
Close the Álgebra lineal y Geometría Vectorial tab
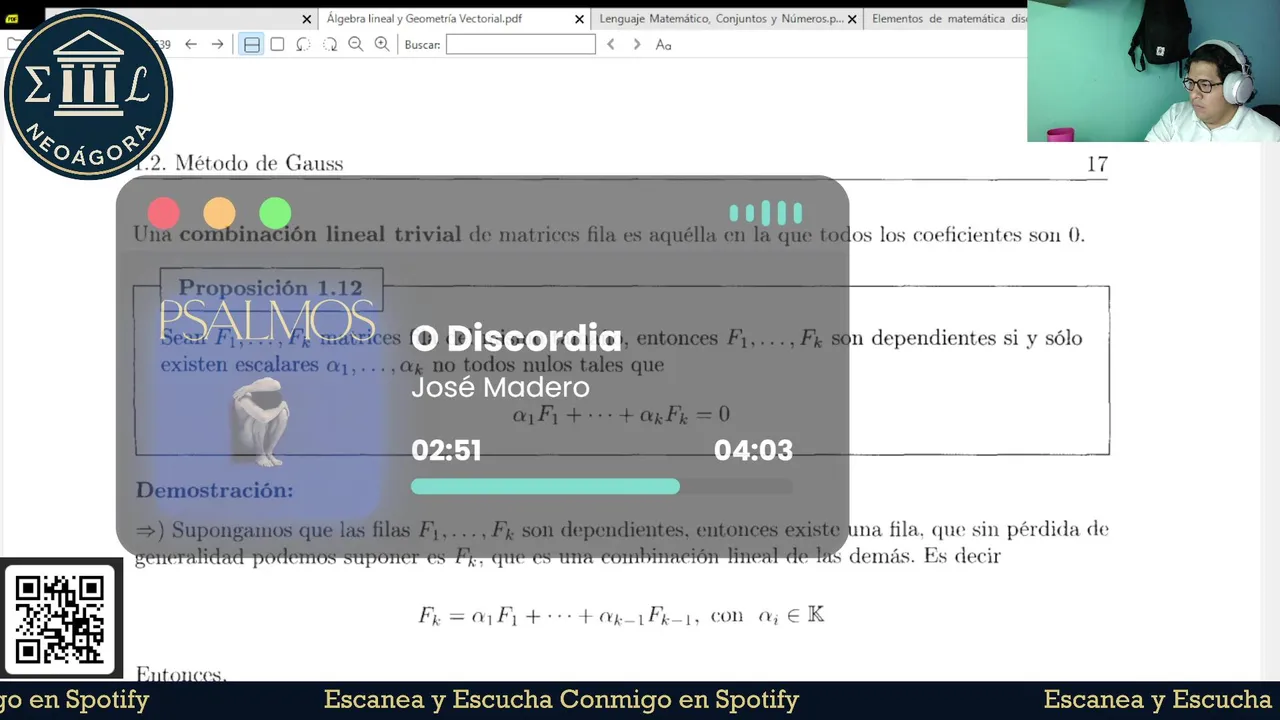tap(579, 19)
